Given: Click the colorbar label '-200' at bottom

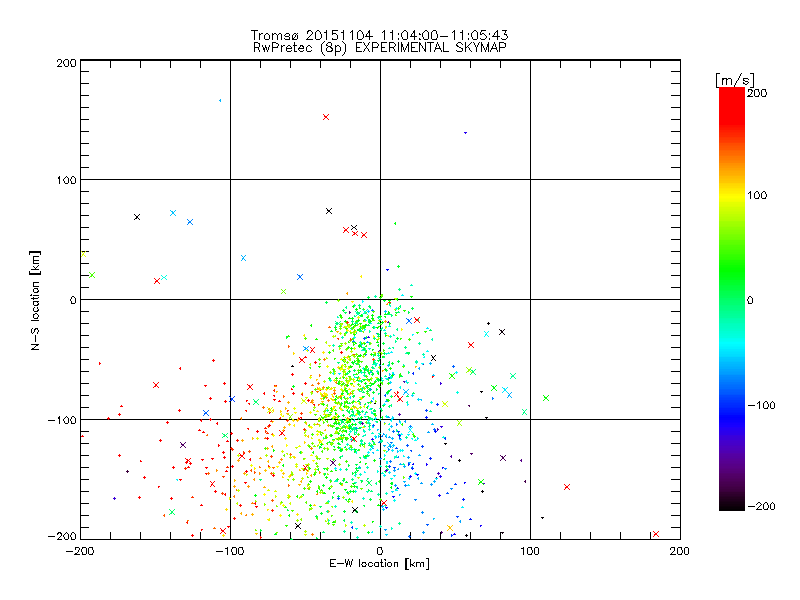Looking at the screenshot, I should pos(761,506).
